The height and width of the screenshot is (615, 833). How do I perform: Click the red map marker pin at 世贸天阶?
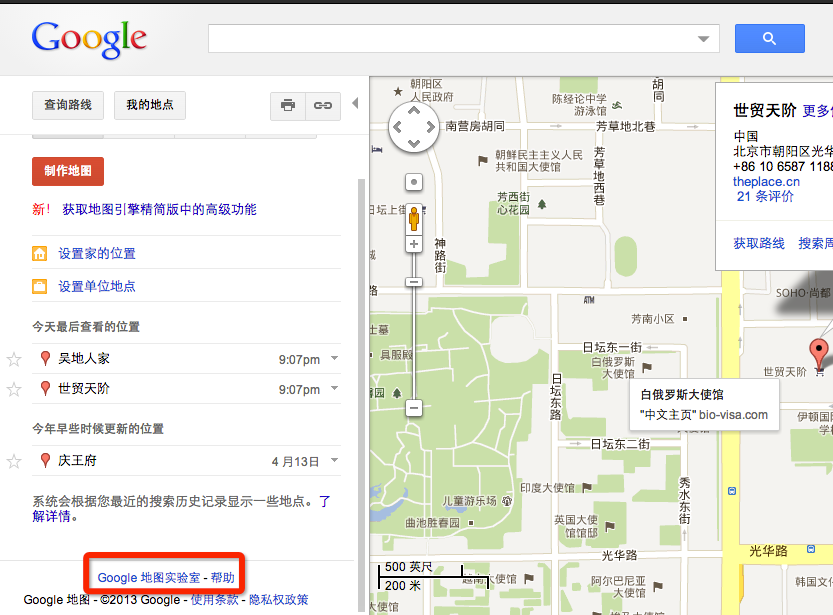[819, 354]
